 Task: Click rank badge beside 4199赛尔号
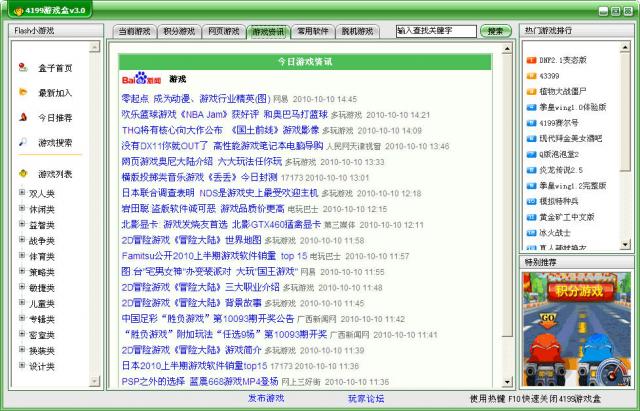click(531, 123)
